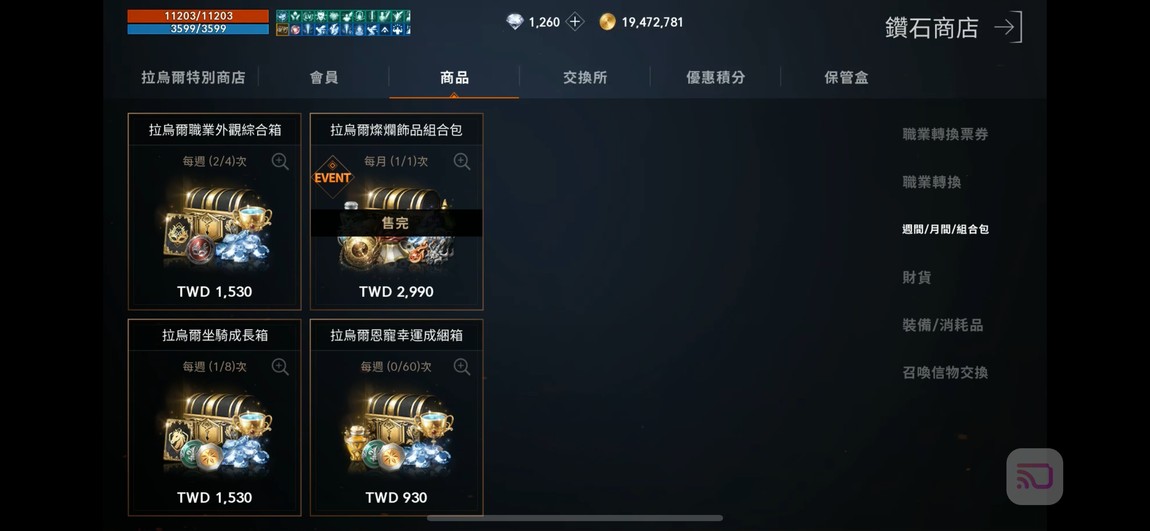
Task: Select the 財貨 category
Action: point(916,277)
